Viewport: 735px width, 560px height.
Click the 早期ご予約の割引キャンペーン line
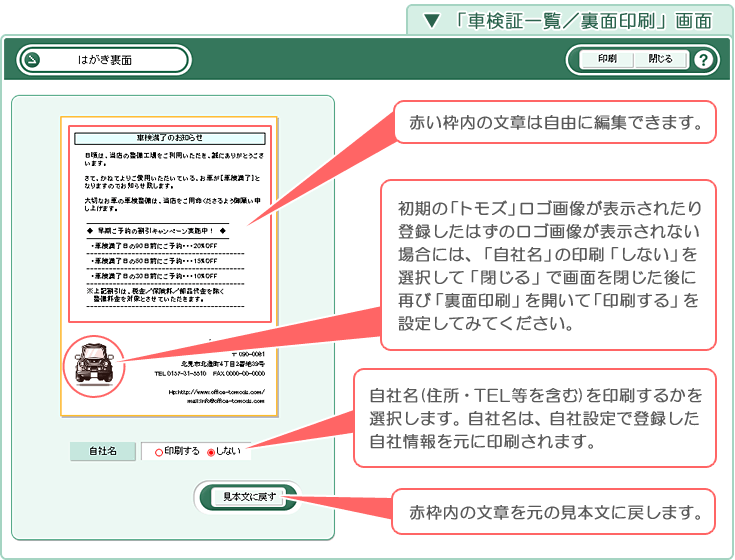[x=156, y=231]
